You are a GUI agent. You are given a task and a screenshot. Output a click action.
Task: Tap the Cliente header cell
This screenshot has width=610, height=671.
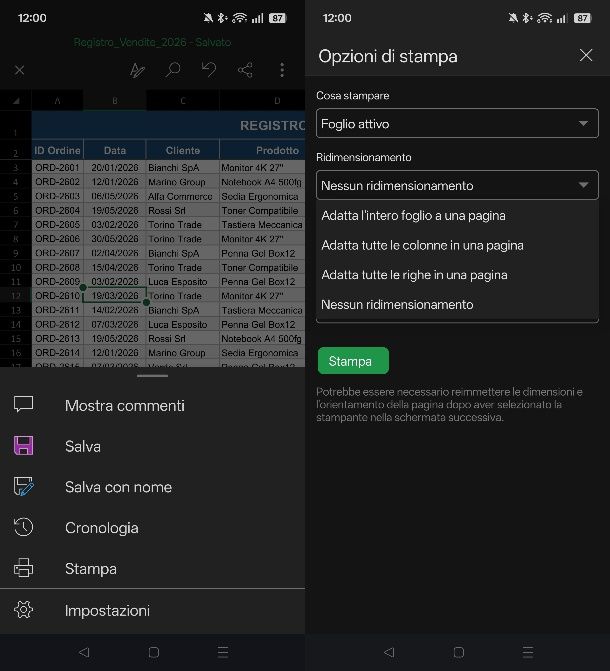tap(183, 150)
